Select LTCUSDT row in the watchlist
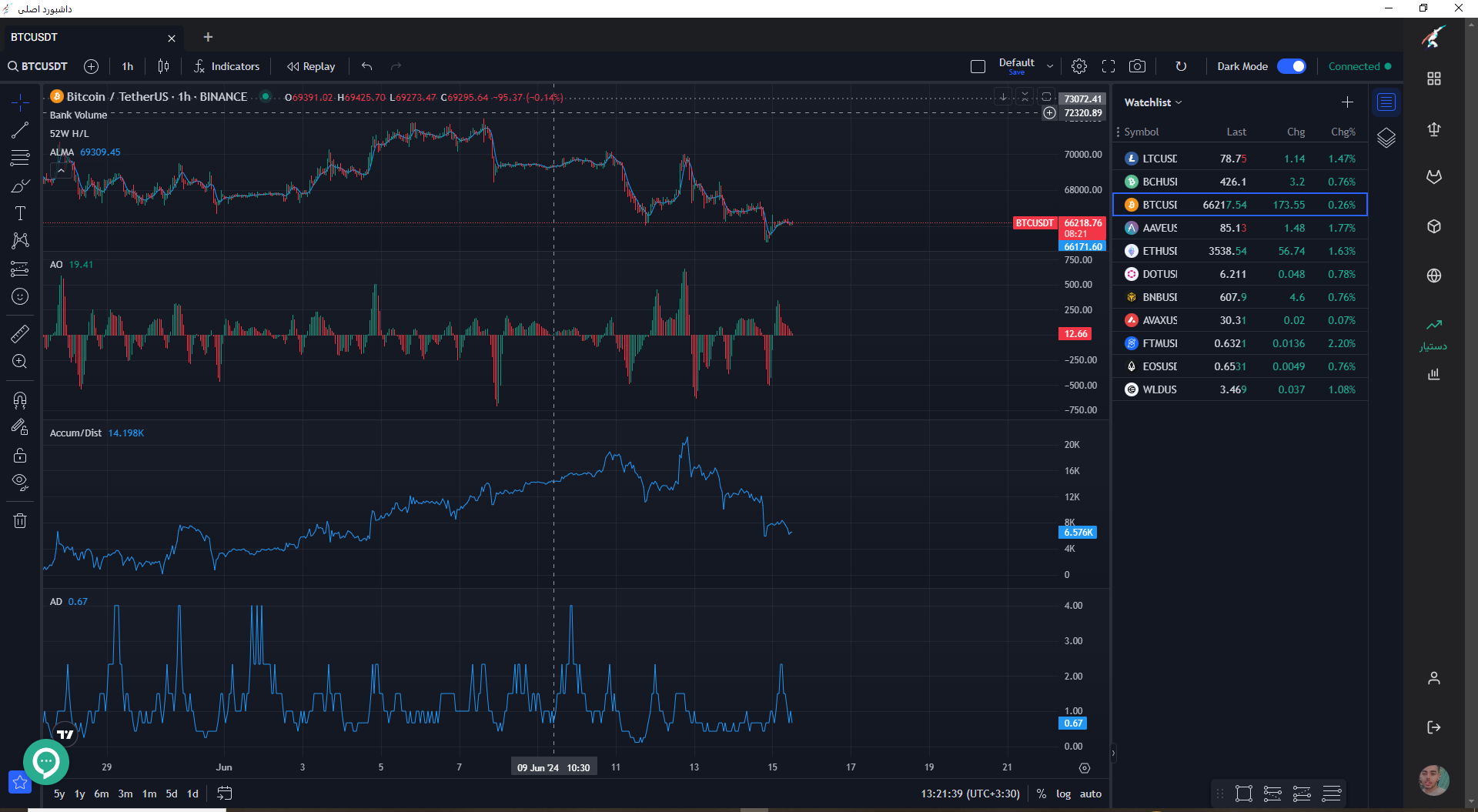Viewport: 1478px width, 812px height. coord(1239,159)
